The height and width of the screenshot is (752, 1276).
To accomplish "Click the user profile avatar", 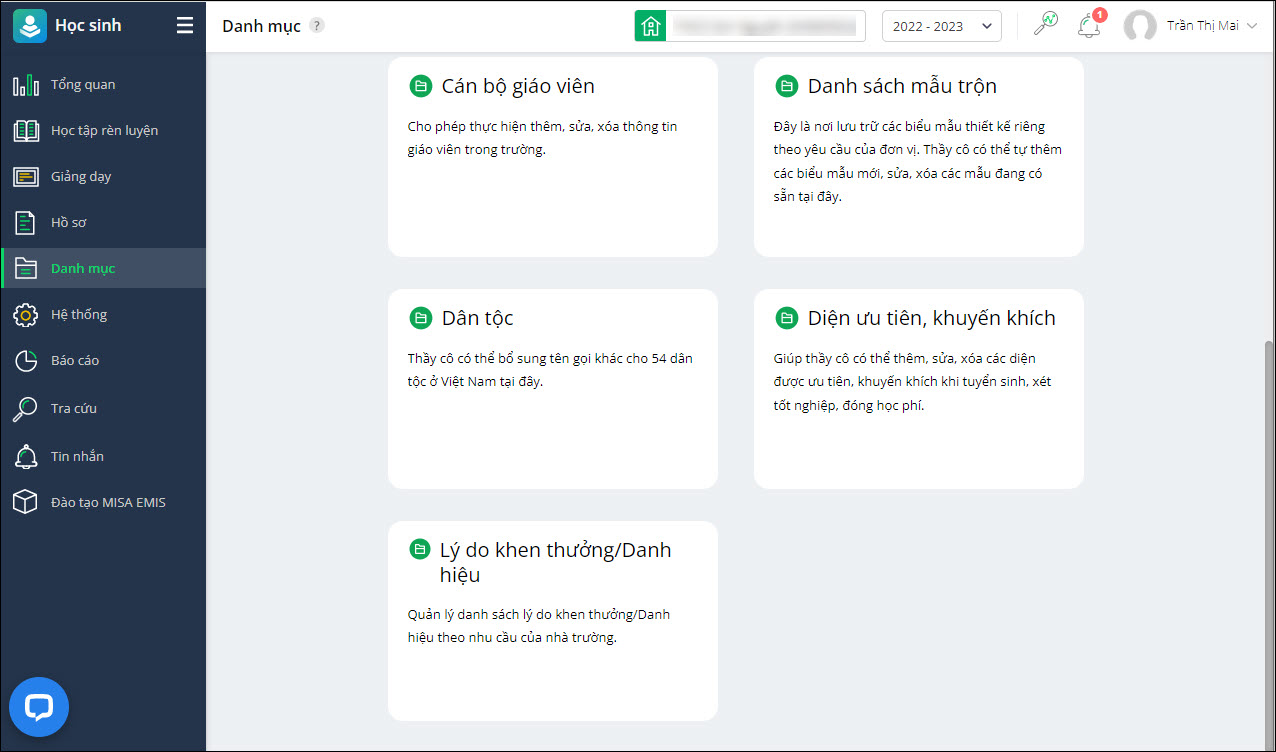I will point(1140,26).
